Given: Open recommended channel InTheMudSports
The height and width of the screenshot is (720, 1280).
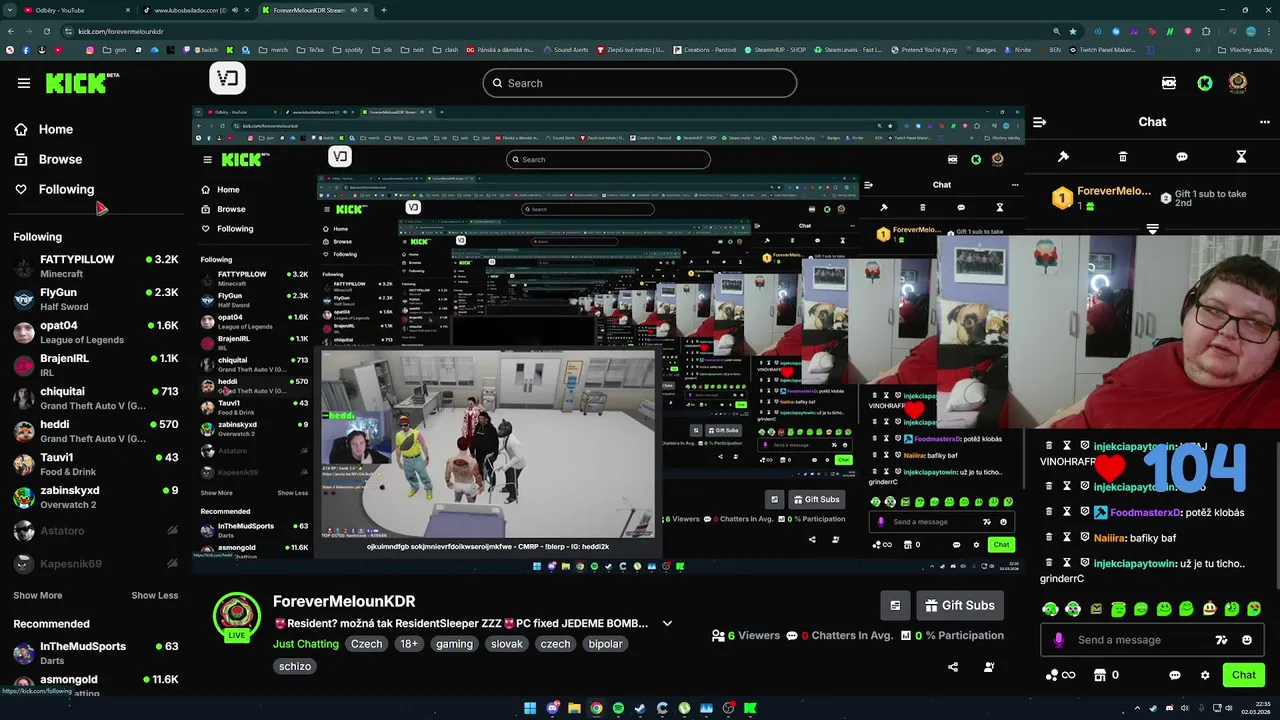Looking at the screenshot, I should [96, 653].
